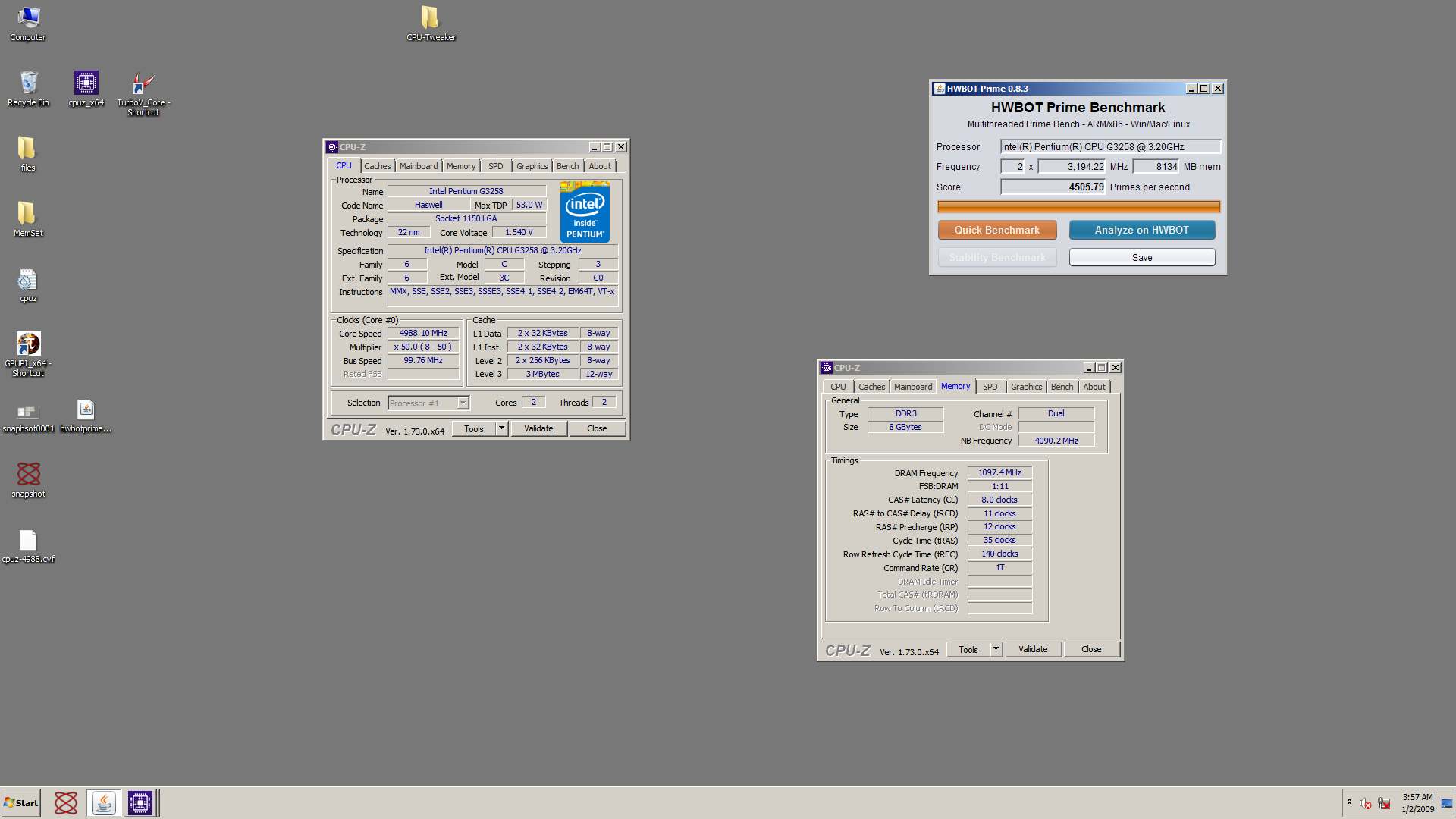The width and height of the screenshot is (1456, 819).
Task: Click the CPU-Z title icon in the Memory tab window
Action: click(x=827, y=368)
